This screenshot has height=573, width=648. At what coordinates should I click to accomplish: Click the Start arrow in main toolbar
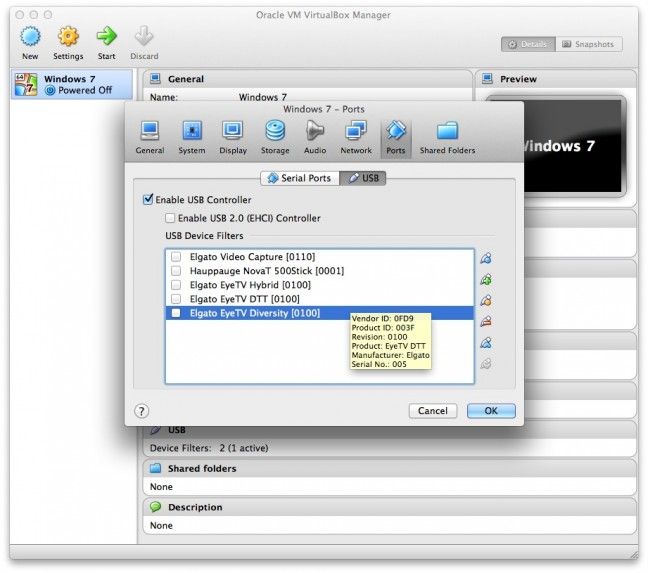coord(106,41)
